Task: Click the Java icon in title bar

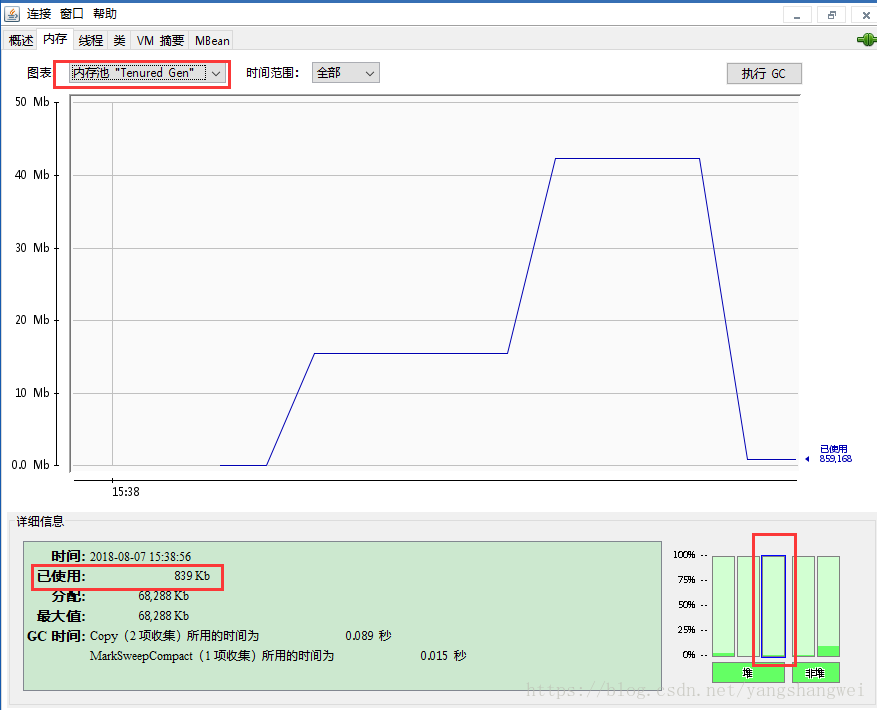Action: pos(12,14)
